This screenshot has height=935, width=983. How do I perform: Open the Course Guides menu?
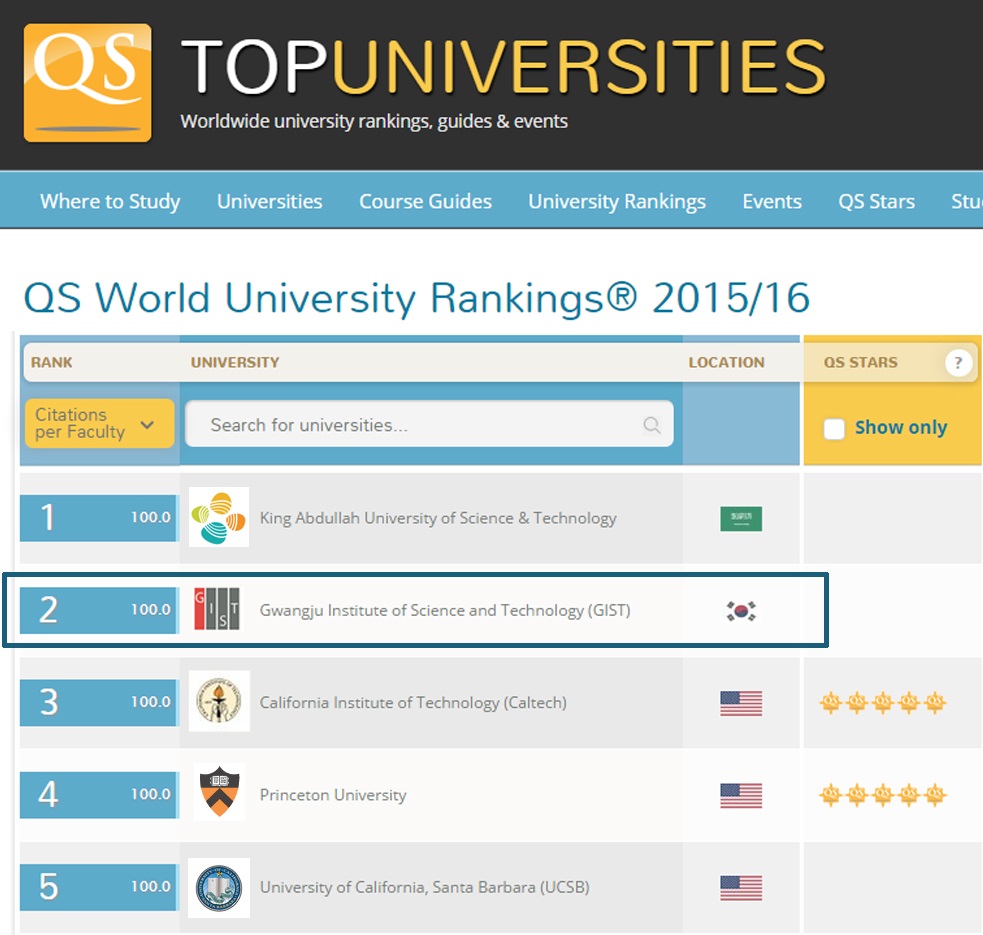(425, 201)
